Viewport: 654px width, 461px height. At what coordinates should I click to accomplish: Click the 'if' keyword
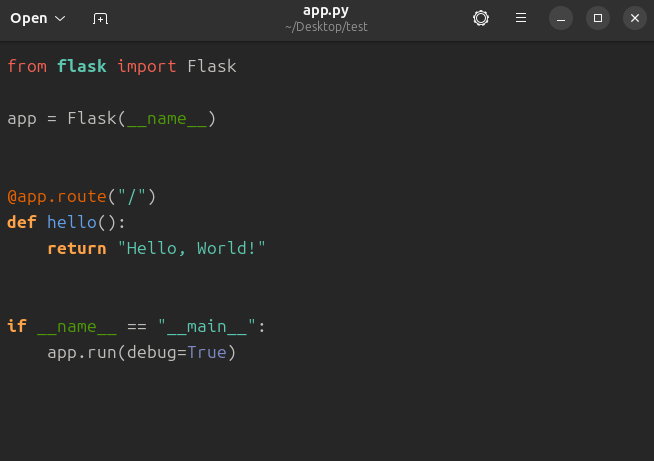tap(17, 326)
